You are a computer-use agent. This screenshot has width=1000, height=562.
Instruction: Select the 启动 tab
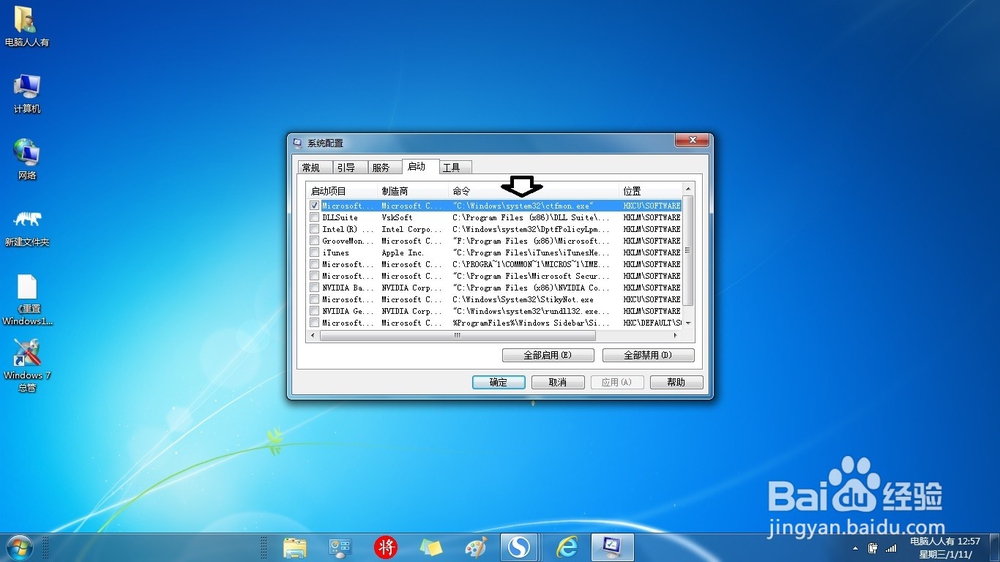pyautogui.click(x=420, y=166)
